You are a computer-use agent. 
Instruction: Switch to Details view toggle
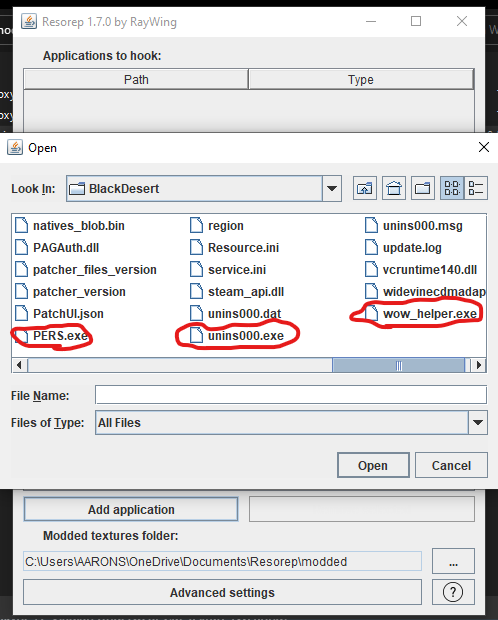pyautogui.click(x=476, y=189)
